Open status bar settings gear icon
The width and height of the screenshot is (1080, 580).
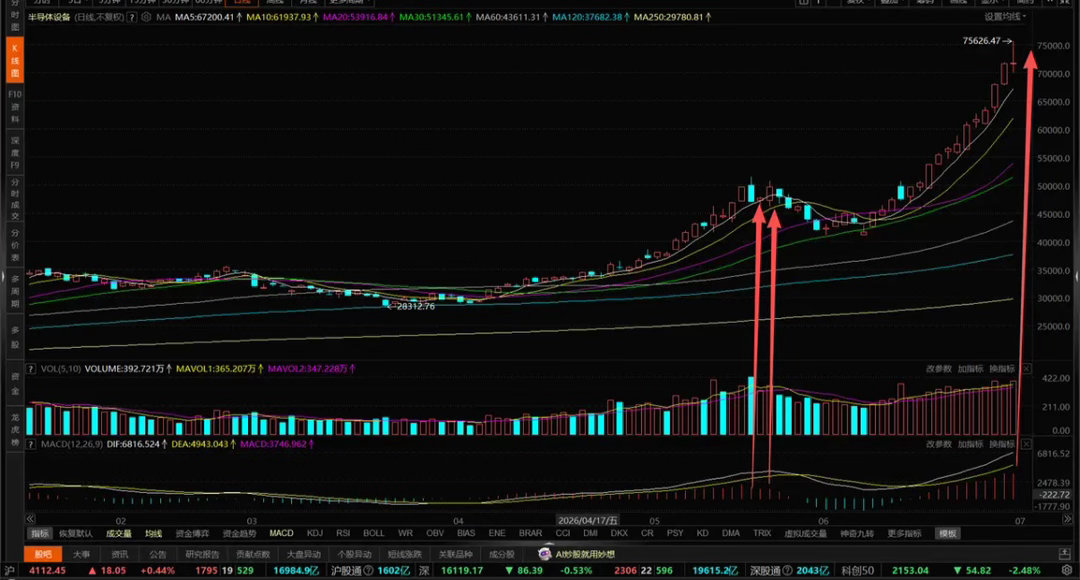pos(1067,570)
